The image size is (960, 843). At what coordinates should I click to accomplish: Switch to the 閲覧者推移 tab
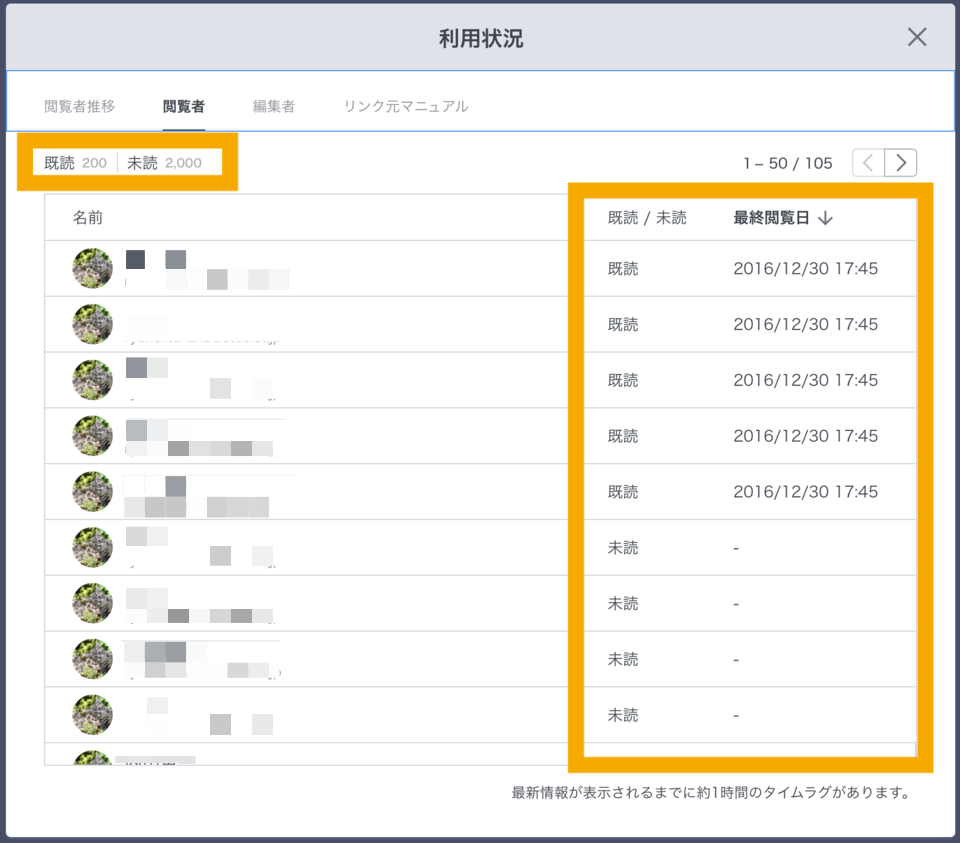tap(79, 106)
